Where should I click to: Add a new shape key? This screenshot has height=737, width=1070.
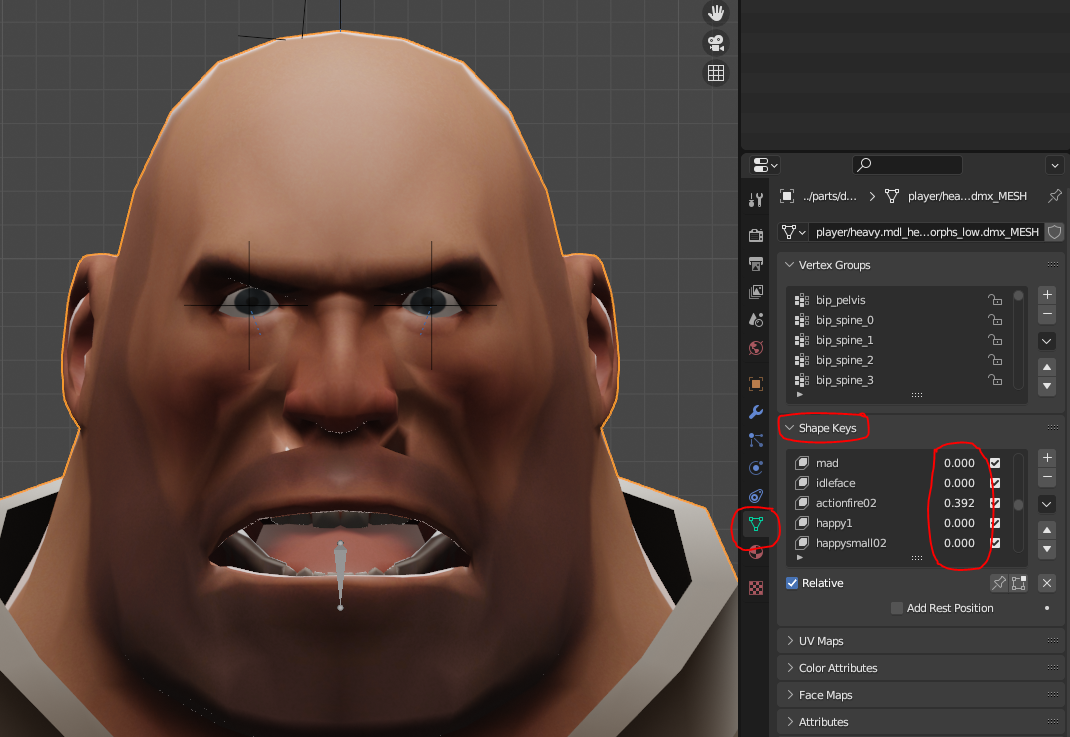coord(1047,457)
